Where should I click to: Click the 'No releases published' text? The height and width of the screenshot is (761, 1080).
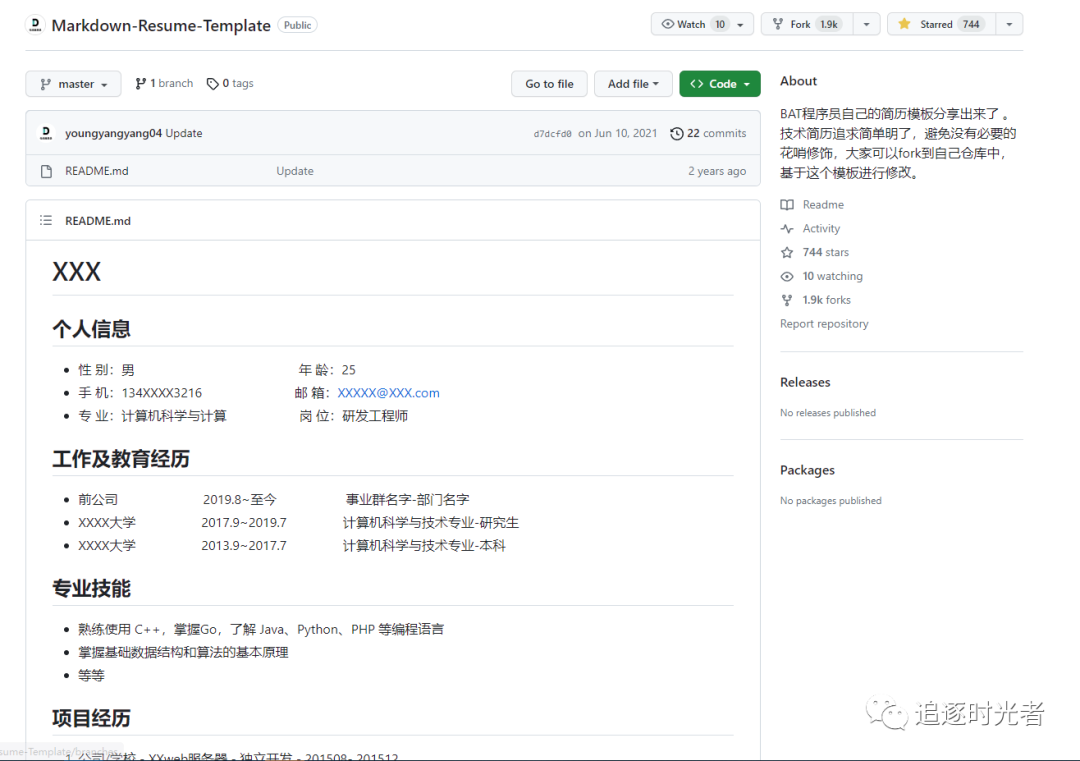pos(828,413)
